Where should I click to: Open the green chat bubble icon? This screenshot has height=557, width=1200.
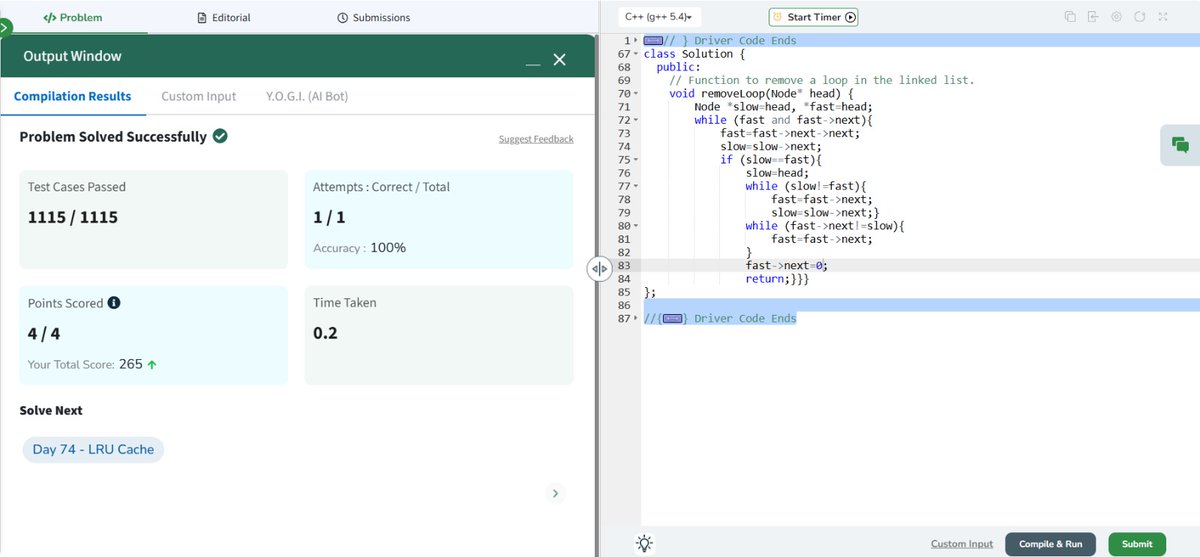pos(1180,145)
